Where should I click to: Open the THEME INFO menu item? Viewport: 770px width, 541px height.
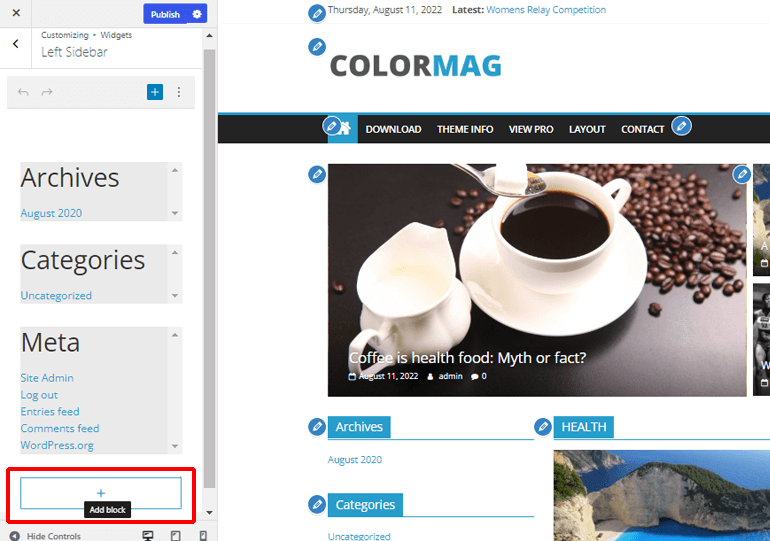[465, 129]
